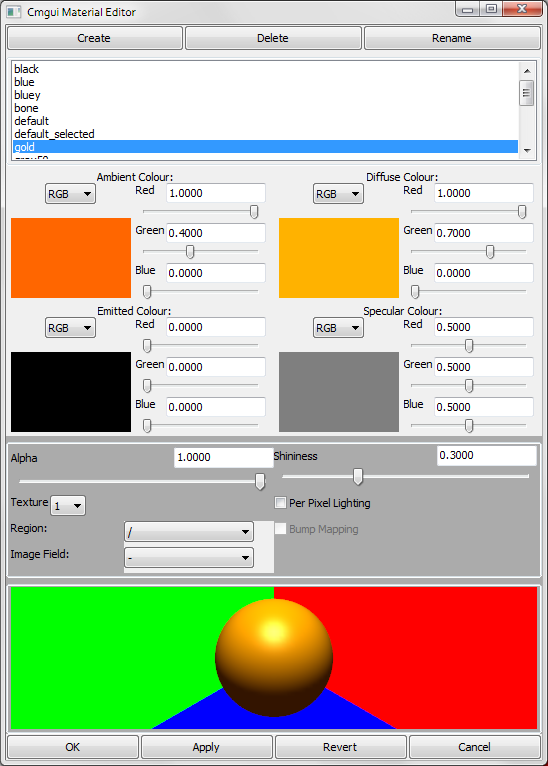Click the Diffuse Colour Green value field
Viewport: 548px width, 766px height.
click(484, 233)
